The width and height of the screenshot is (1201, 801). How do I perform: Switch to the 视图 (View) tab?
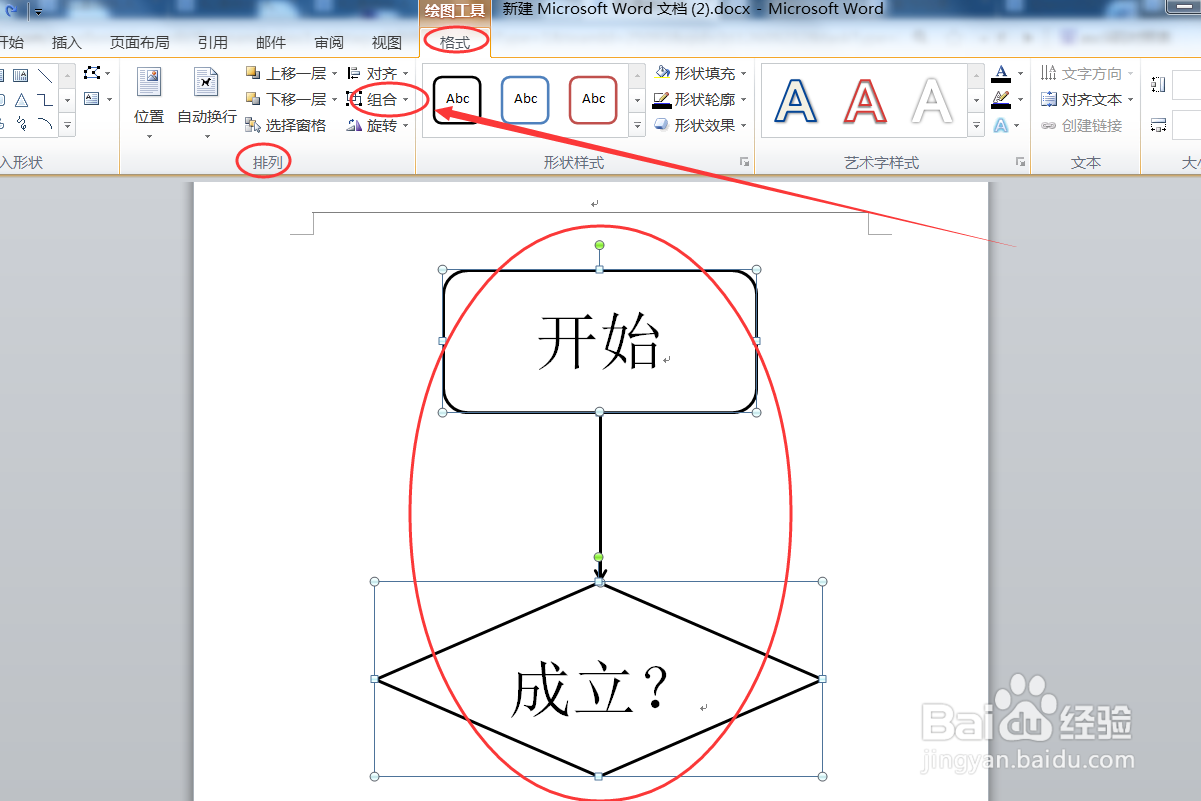point(387,42)
